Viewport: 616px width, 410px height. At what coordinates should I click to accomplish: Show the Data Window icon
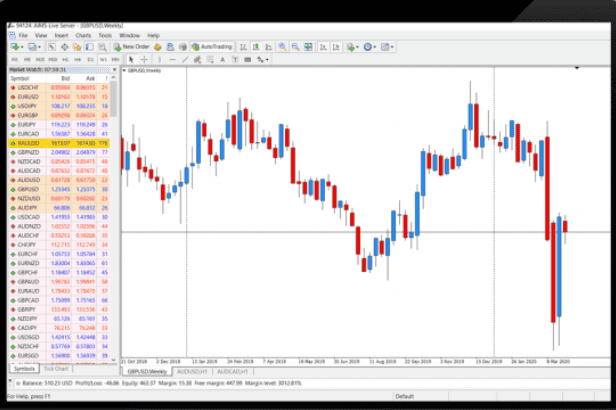tap(64, 47)
